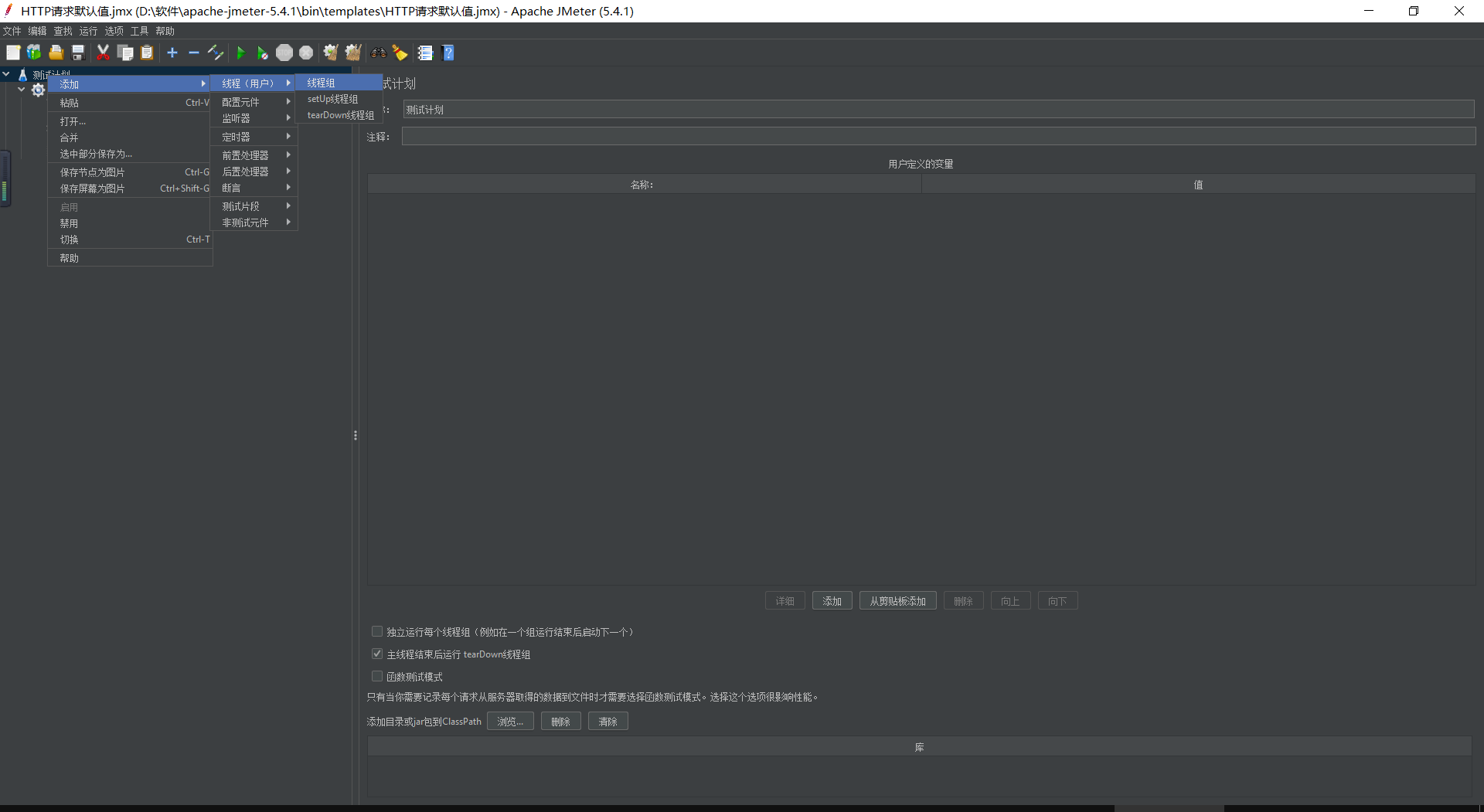Open the search dialog with binoculars icon
The image size is (1484, 812).
pos(378,53)
